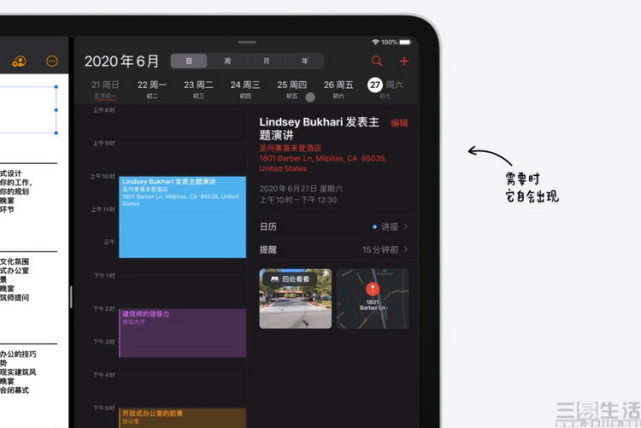
Task: Select day 21 周日 in week strip
Action: click(x=105, y=89)
